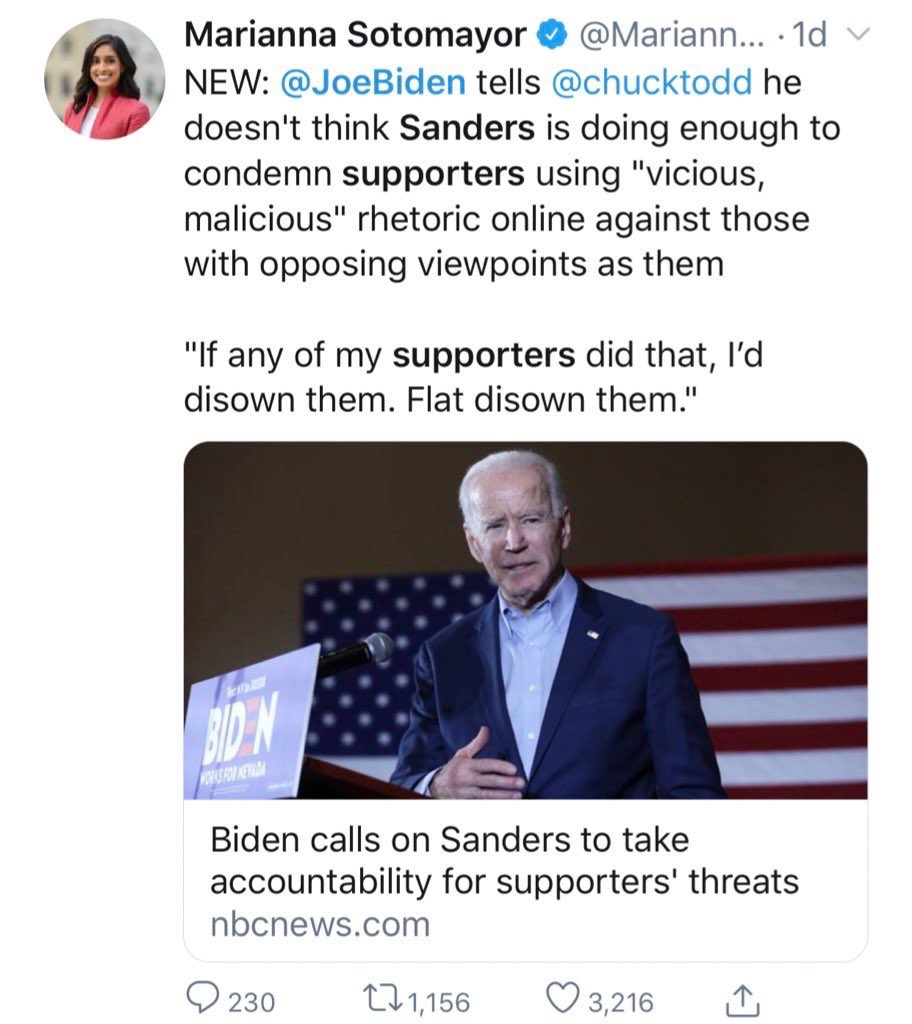Like the tweet with heart icon
This screenshot has height=1024, width=912.
[x=562, y=1000]
